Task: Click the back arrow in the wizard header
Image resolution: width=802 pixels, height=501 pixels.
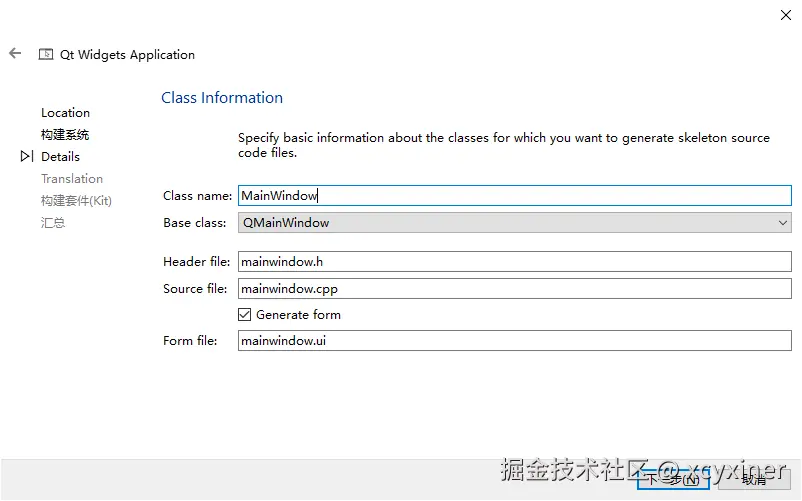Action: [15, 54]
